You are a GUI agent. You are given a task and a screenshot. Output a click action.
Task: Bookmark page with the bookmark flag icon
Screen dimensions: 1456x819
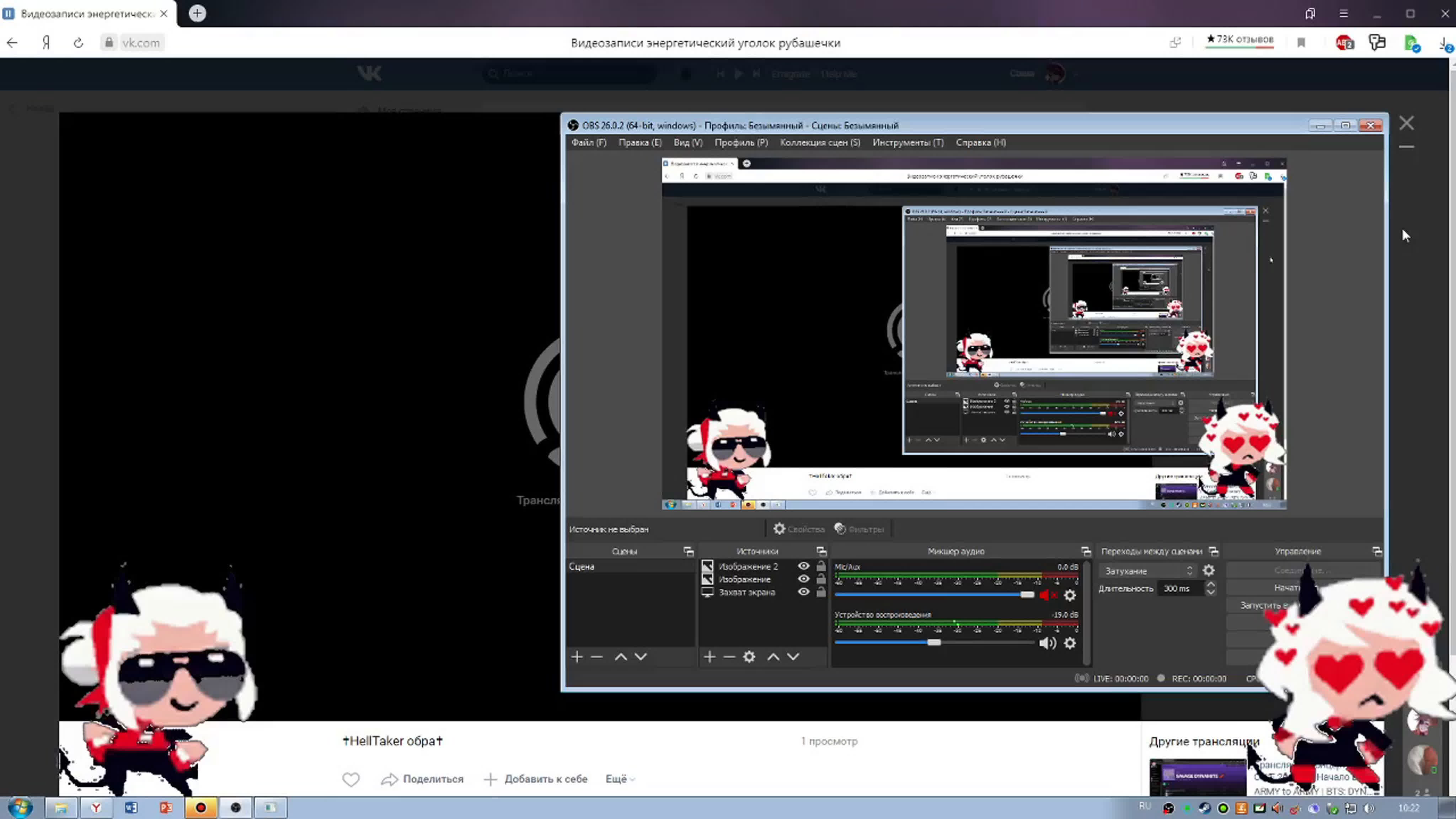tap(1301, 43)
